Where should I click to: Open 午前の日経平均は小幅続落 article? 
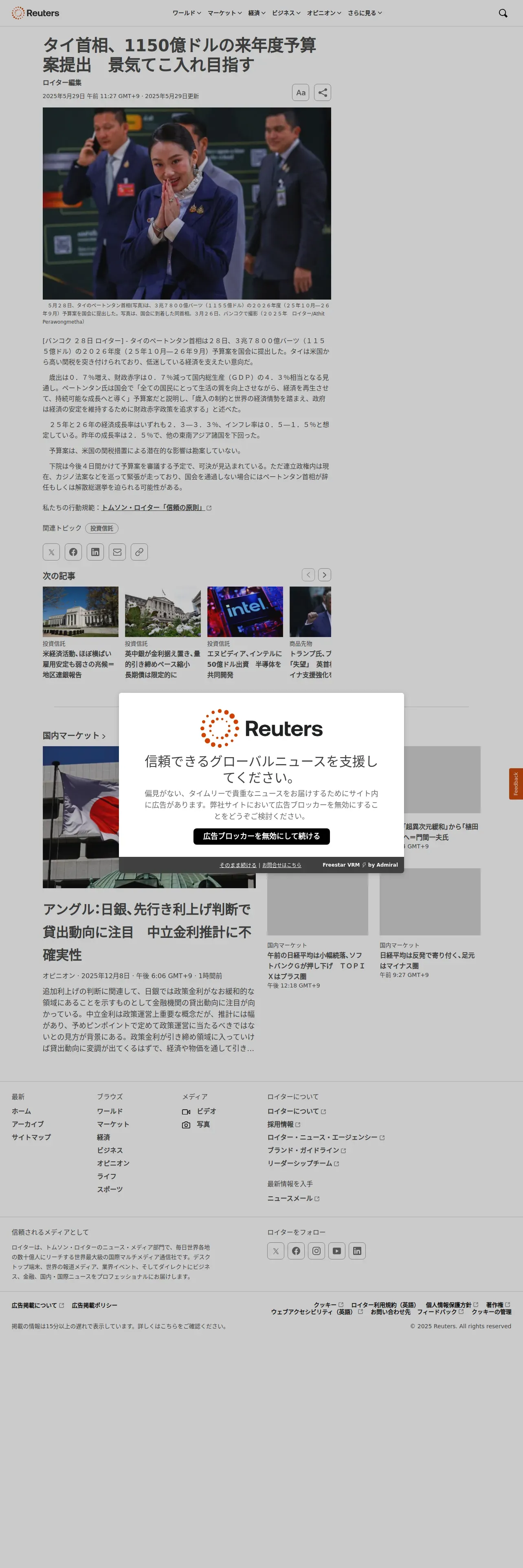pos(316,966)
